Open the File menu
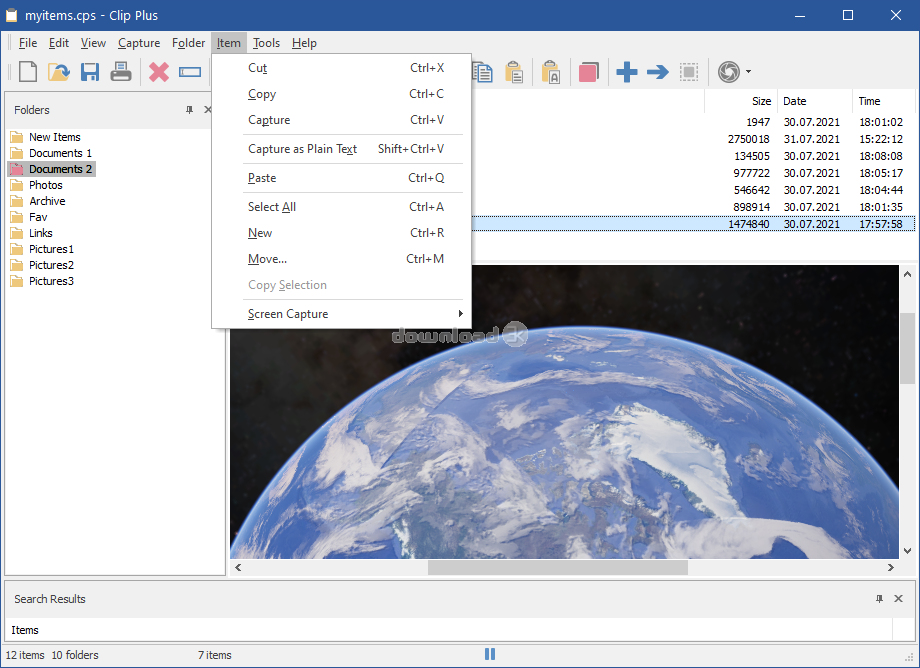 28,43
